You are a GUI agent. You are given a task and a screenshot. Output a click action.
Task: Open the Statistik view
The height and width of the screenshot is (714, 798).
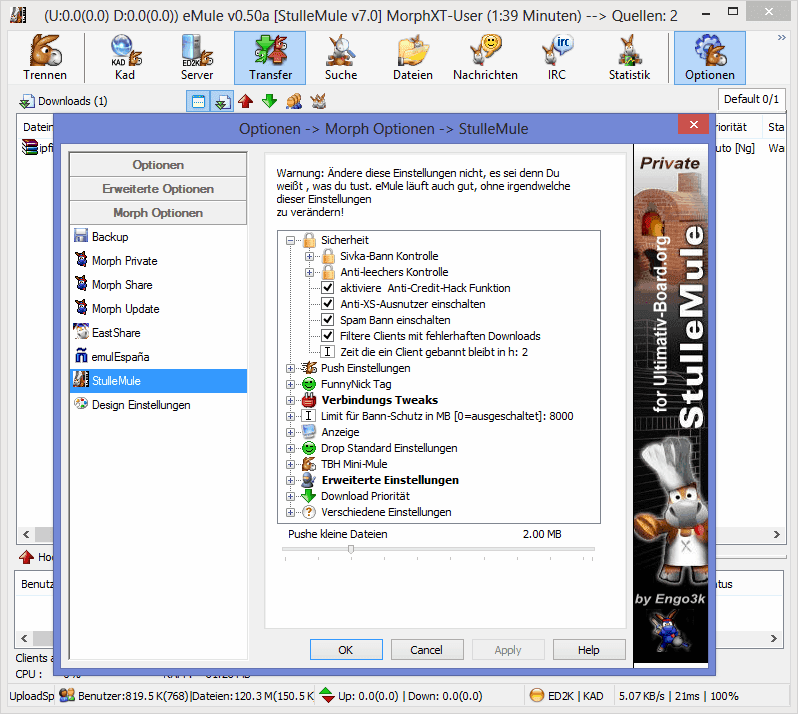pyautogui.click(x=630, y=58)
